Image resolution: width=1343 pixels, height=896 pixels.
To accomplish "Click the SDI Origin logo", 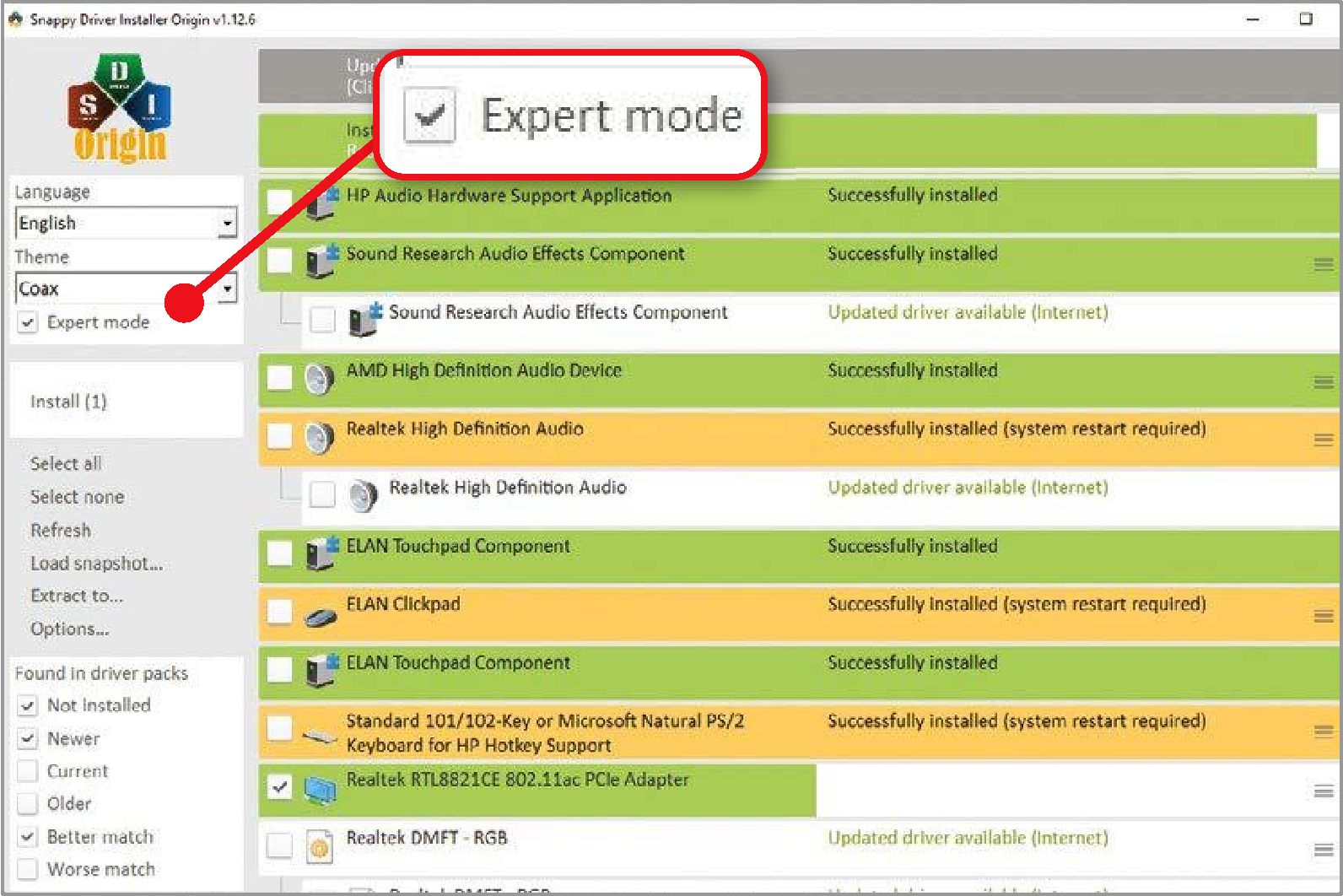I will coord(119,108).
